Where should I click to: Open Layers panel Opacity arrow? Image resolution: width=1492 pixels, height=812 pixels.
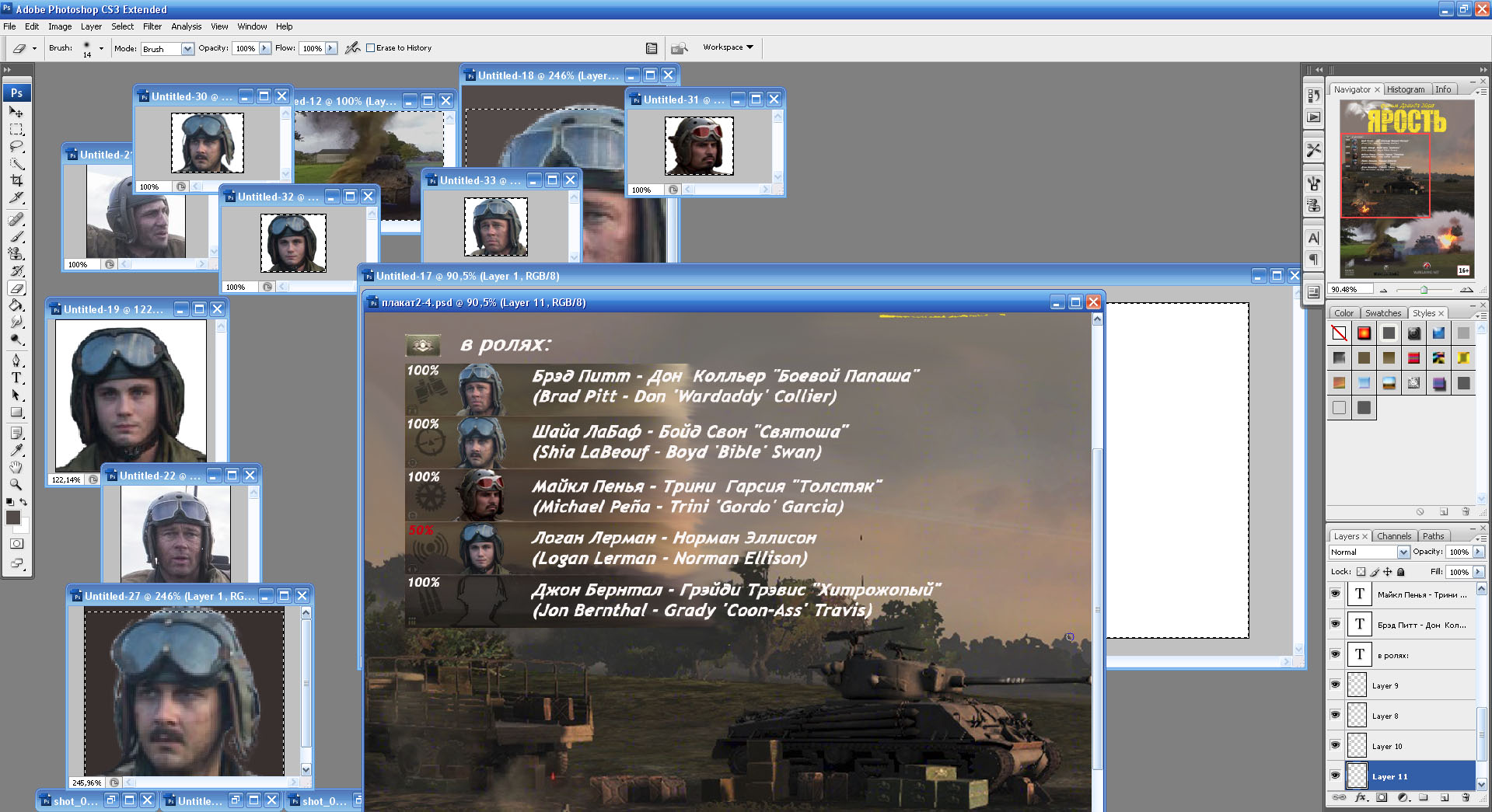(1479, 552)
